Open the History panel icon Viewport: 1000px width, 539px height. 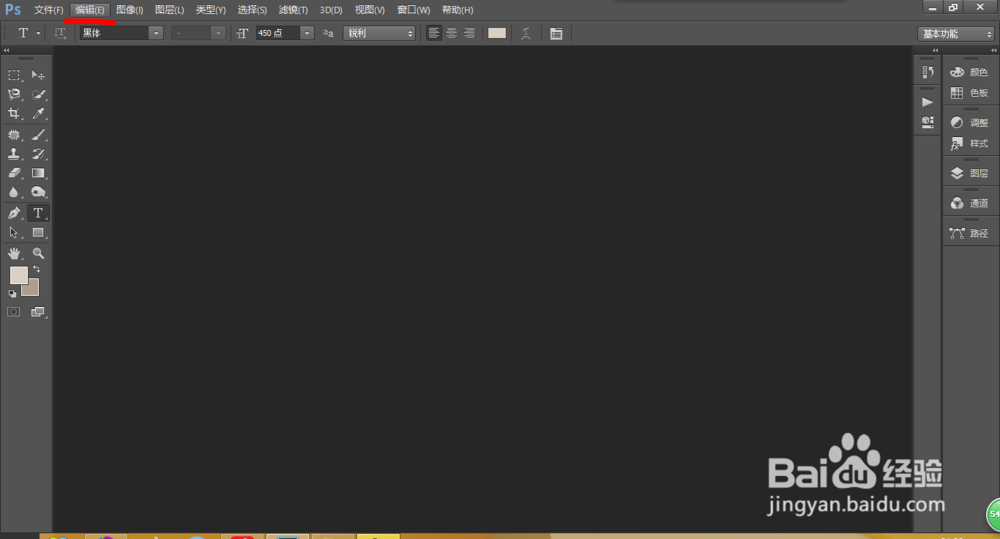tap(927, 72)
